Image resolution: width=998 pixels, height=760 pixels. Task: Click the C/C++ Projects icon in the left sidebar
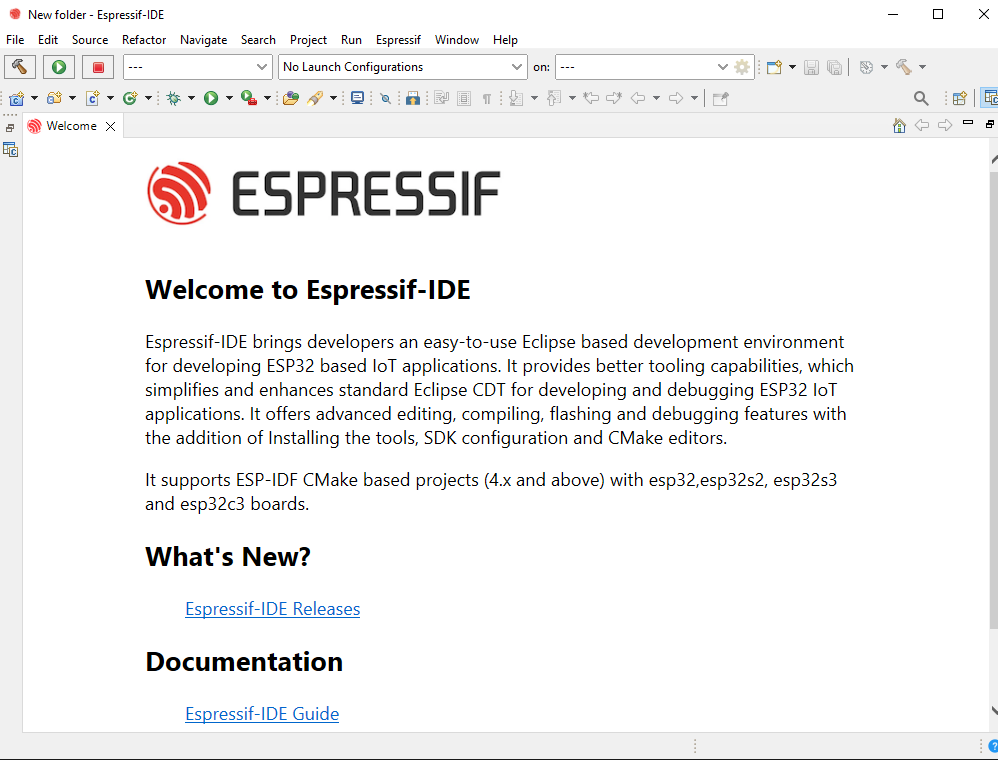(x=10, y=150)
